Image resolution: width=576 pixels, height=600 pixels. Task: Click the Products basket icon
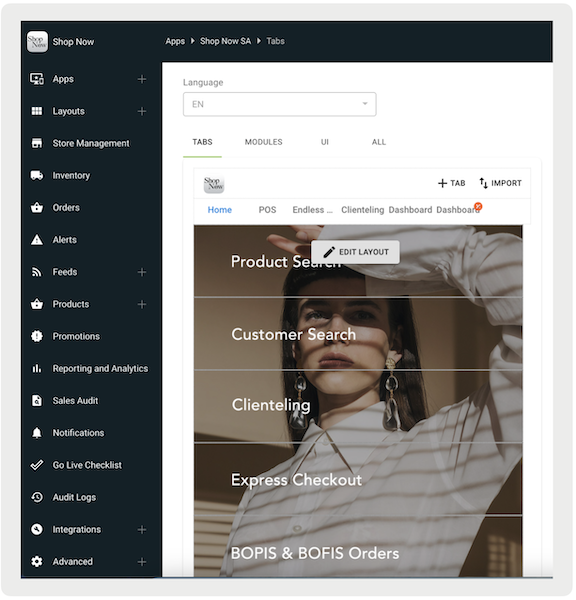tap(37, 304)
